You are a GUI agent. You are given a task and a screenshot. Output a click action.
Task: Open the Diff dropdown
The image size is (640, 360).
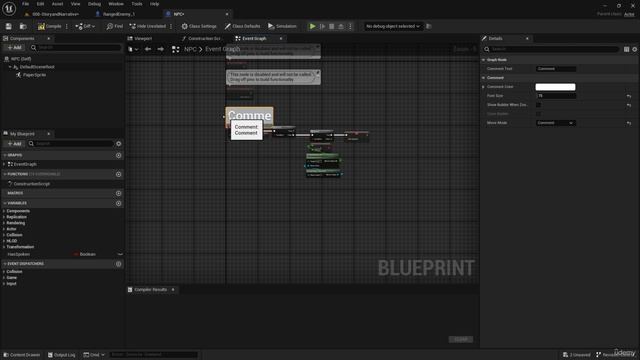pos(85,26)
